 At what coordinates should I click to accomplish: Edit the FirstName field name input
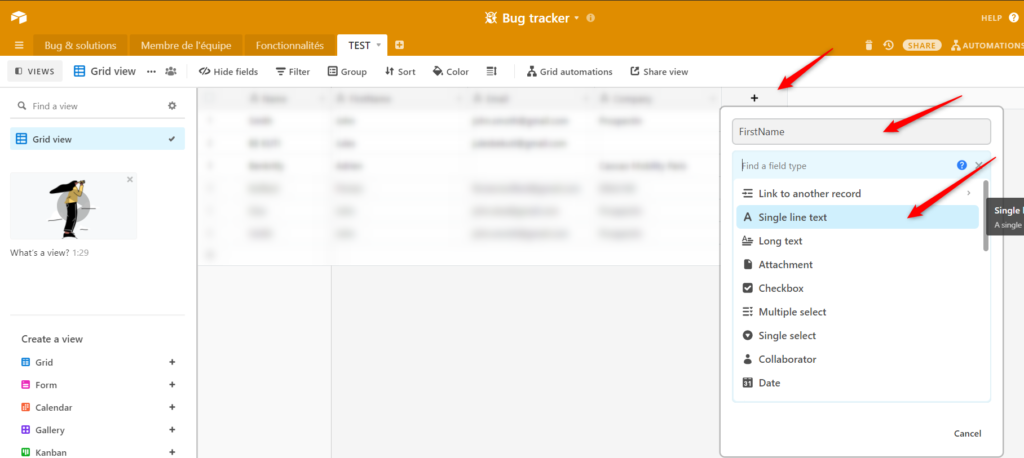[x=861, y=131]
